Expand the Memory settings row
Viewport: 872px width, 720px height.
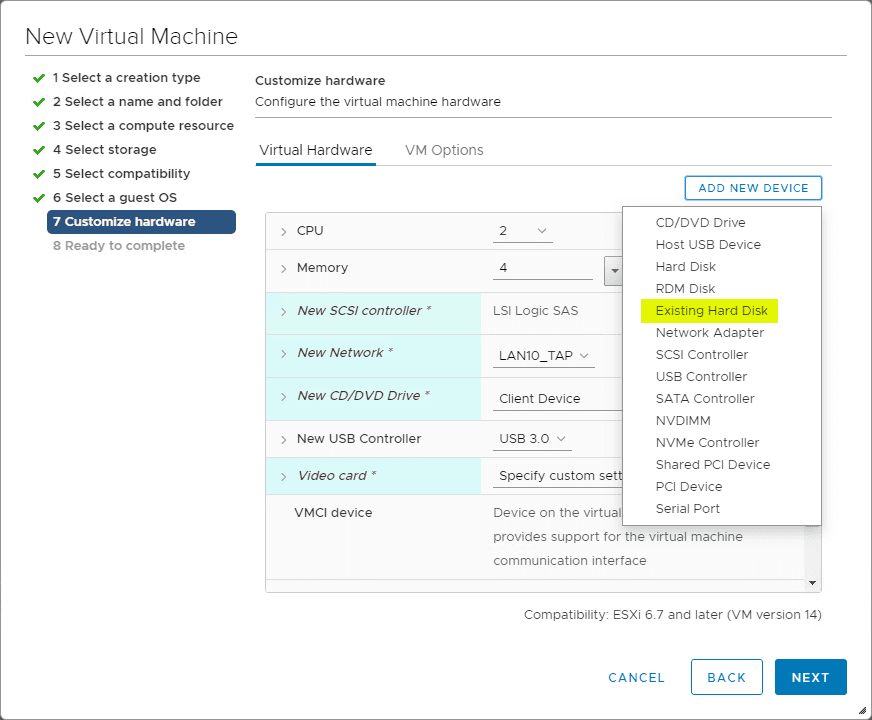click(x=284, y=268)
